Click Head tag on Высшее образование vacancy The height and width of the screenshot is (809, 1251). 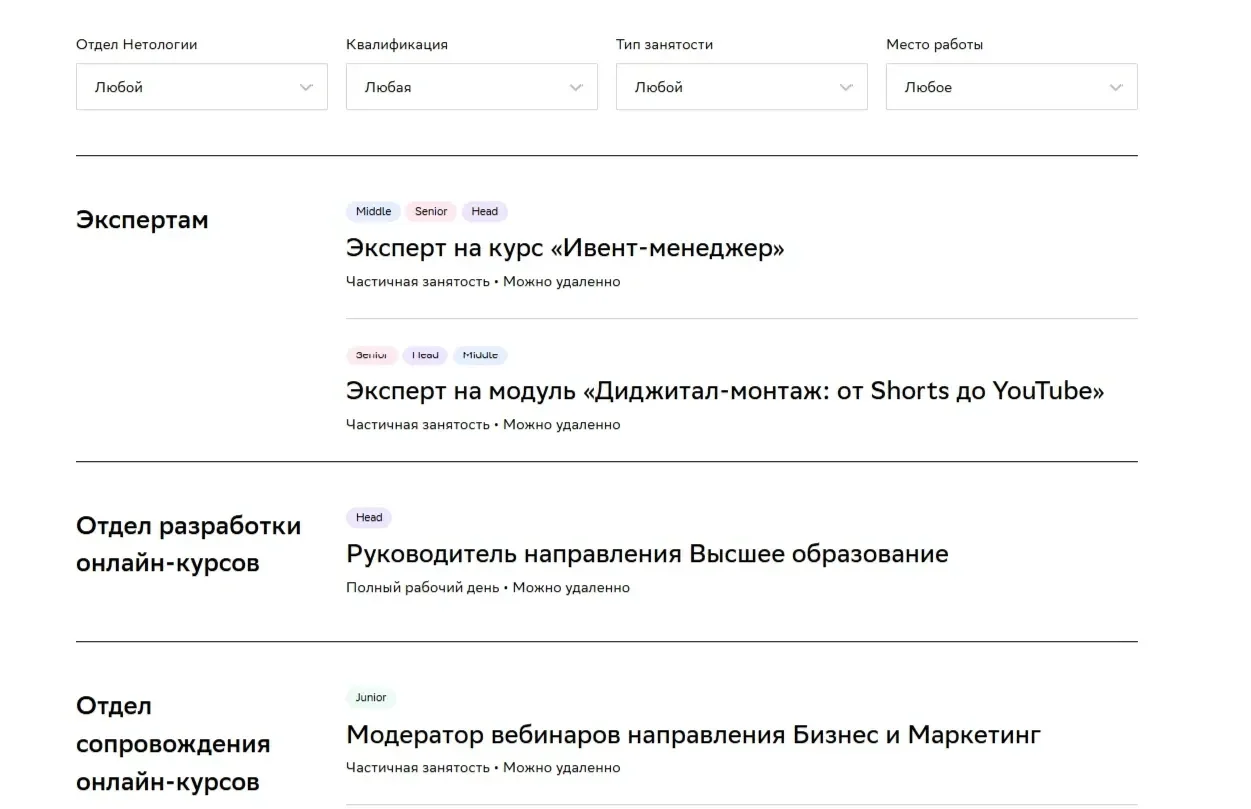[369, 517]
